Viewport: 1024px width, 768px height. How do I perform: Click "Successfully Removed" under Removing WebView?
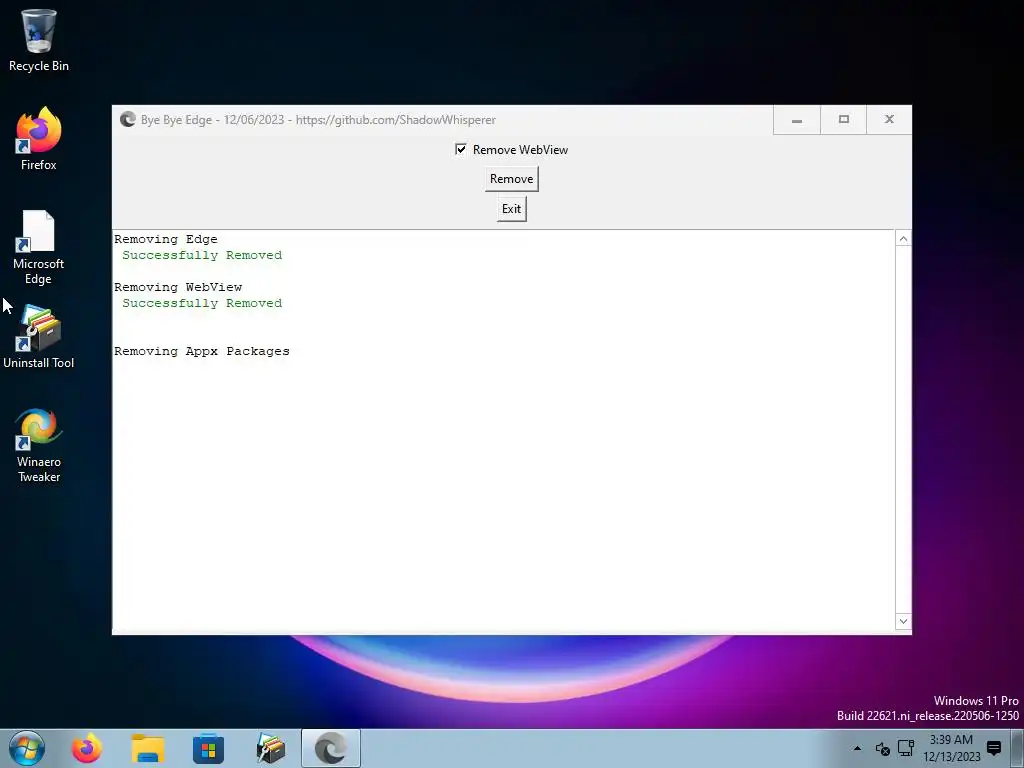click(202, 303)
